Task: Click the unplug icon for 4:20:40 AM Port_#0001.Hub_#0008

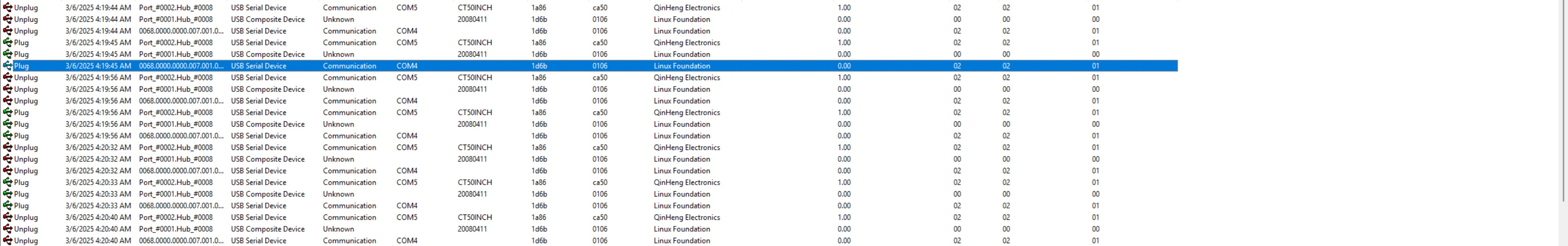Action: (x=7, y=229)
